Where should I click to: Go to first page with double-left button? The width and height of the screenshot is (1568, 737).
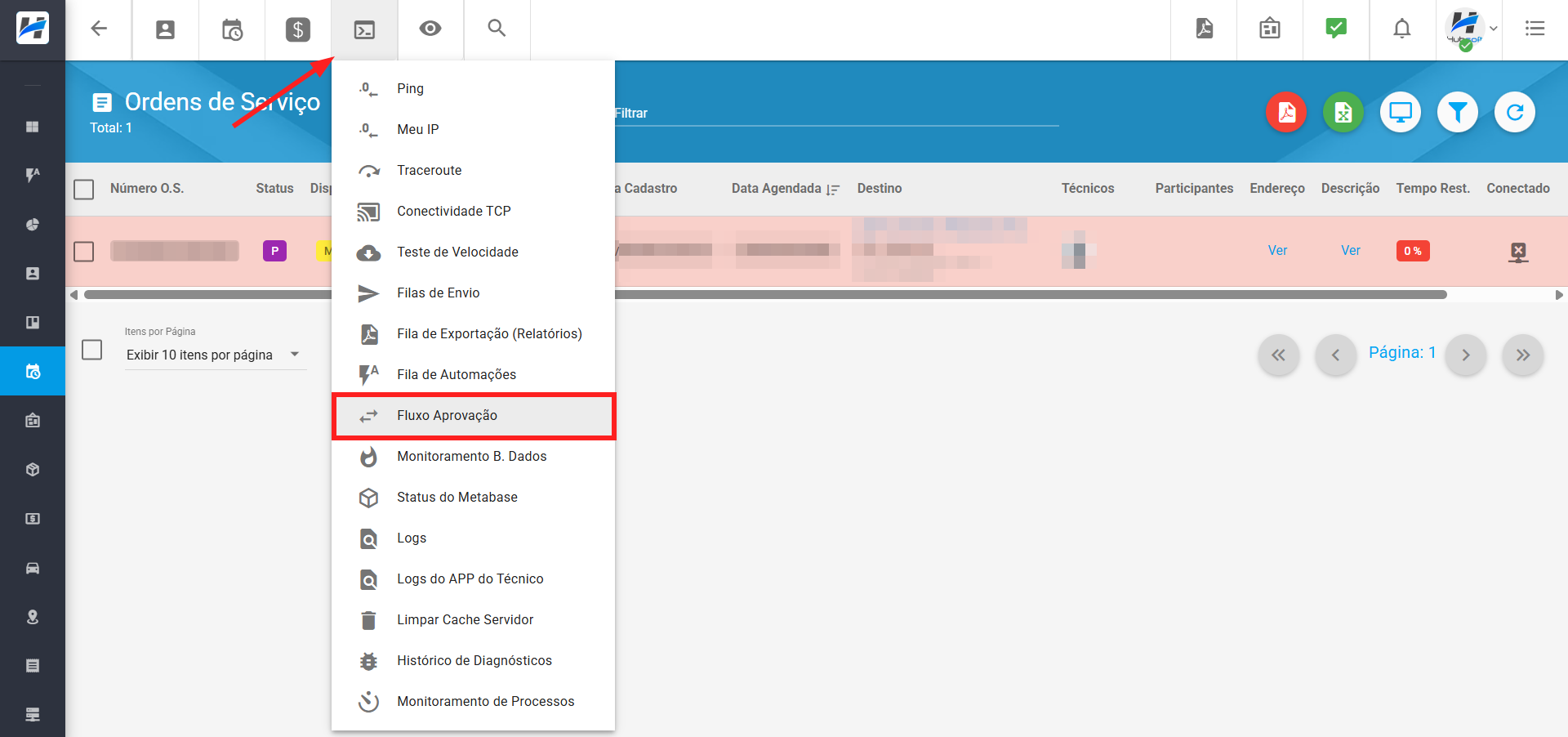coord(1278,355)
